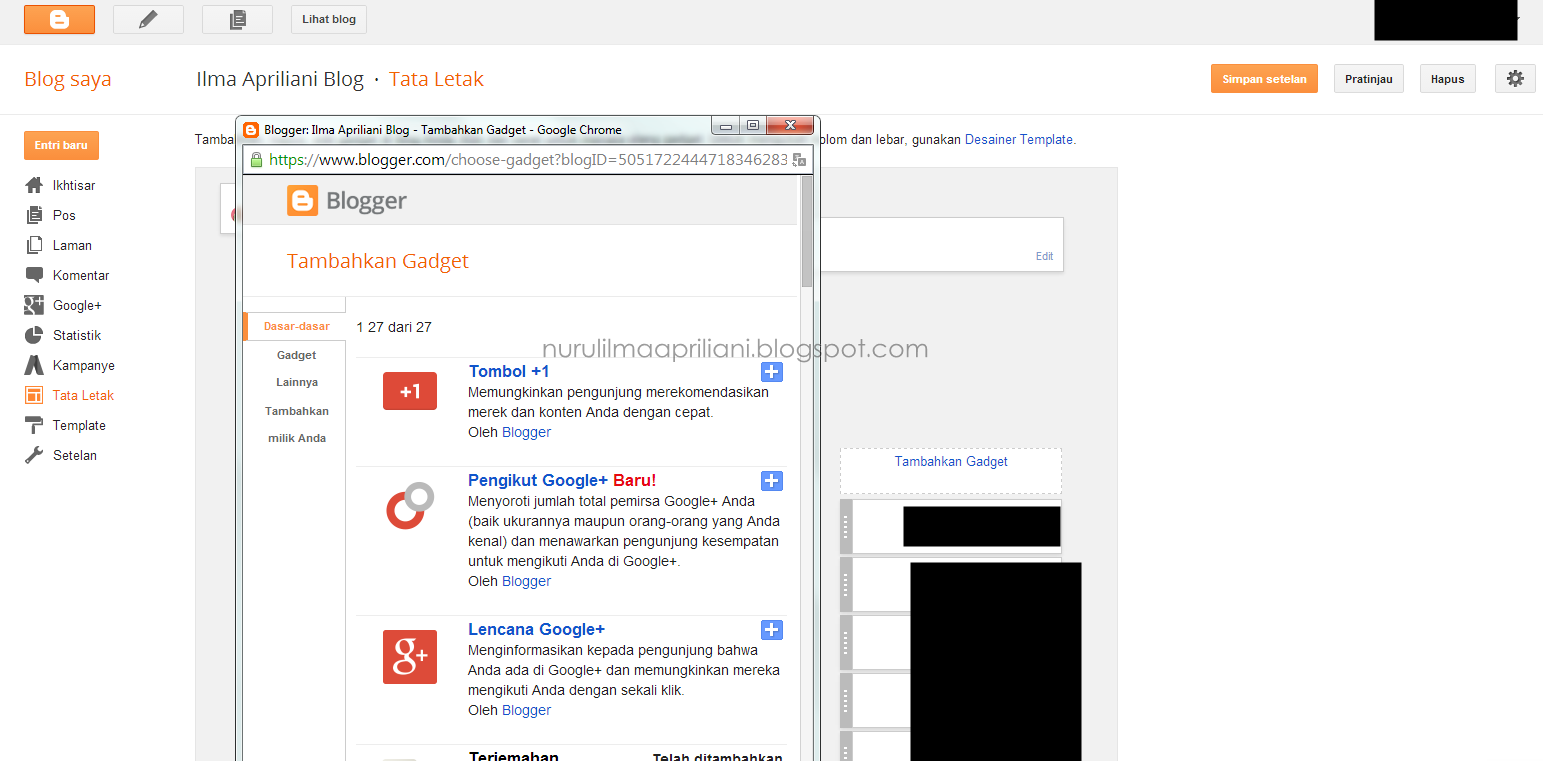Image resolution: width=1543 pixels, height=761 pixels.
Task: Select the Gadget Lainnya tab
Action: tap(297, 369)
